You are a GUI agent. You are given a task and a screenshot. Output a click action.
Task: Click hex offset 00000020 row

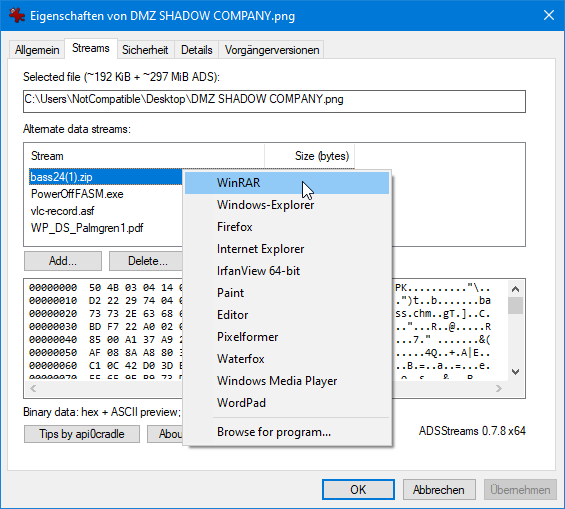point(53,313)
